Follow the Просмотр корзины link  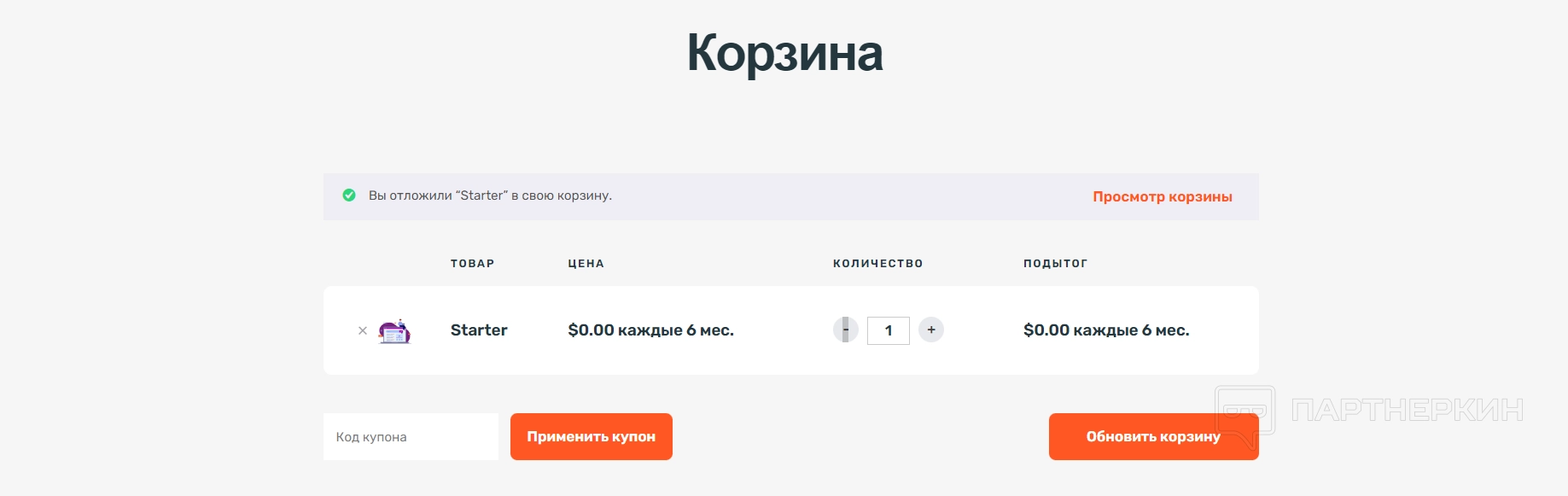(x=1163, y=196)
